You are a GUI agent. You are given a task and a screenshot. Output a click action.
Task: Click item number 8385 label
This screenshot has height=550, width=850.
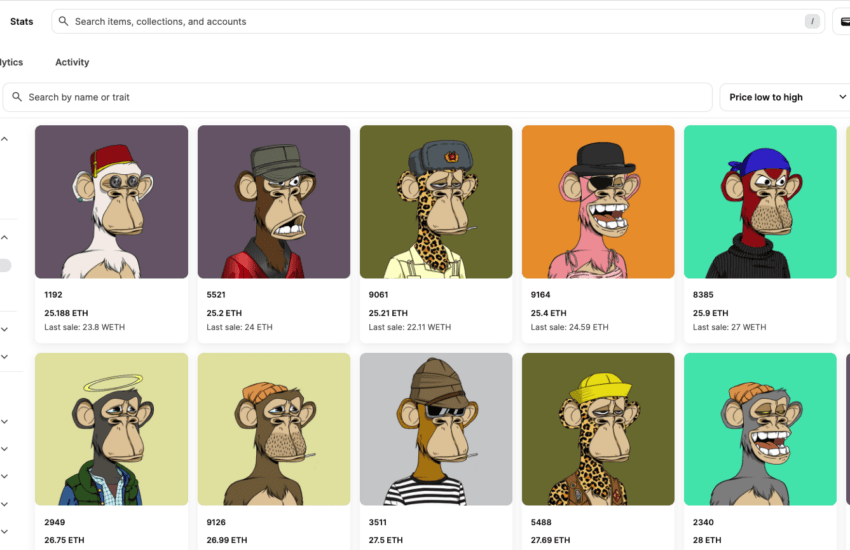(703, 295)
